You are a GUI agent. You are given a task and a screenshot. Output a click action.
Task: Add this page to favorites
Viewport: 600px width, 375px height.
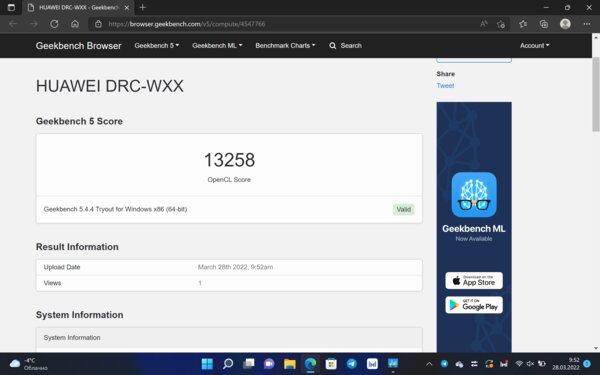(501, 24)
